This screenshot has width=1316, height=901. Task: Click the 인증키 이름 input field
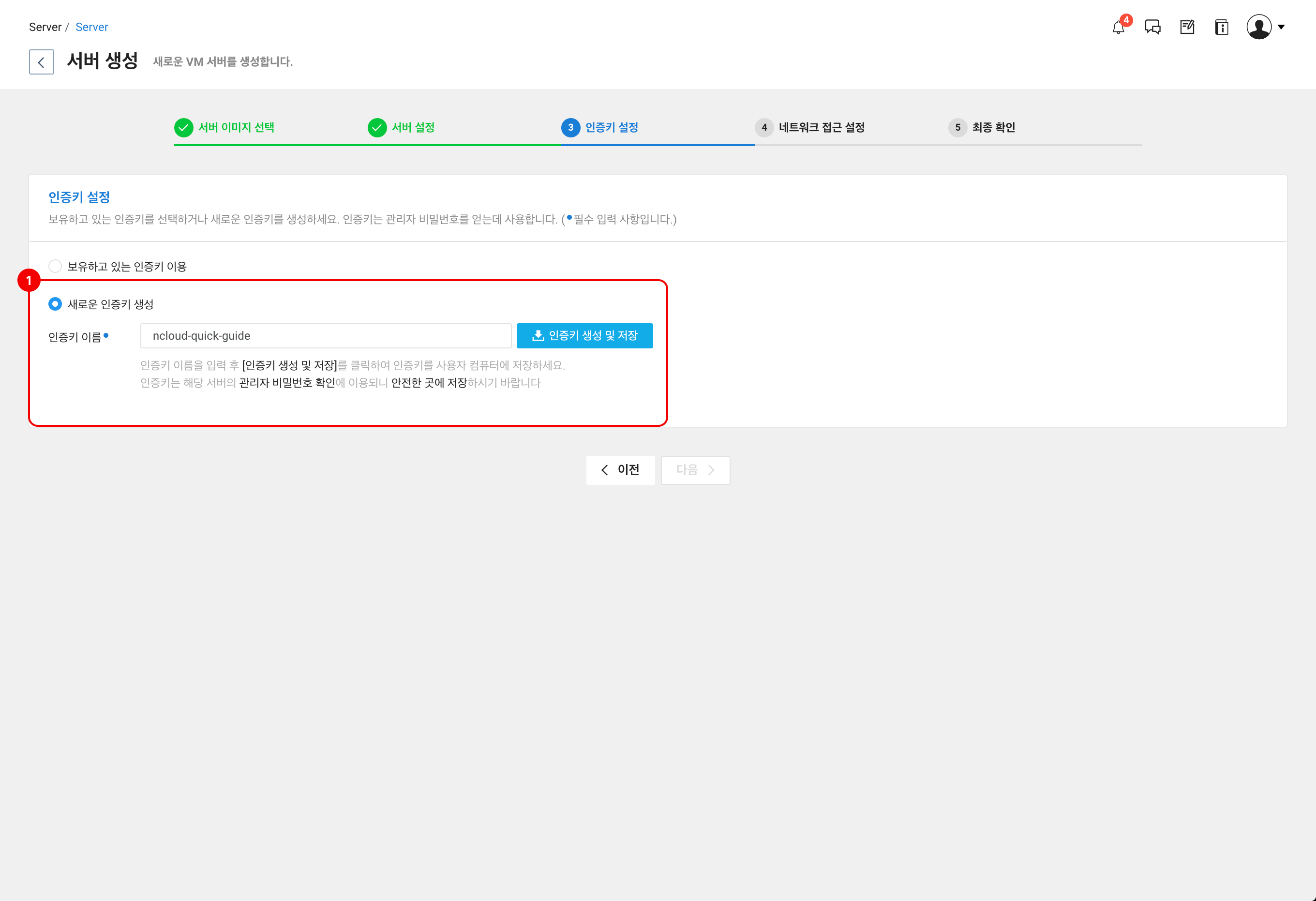coord(326,336)
